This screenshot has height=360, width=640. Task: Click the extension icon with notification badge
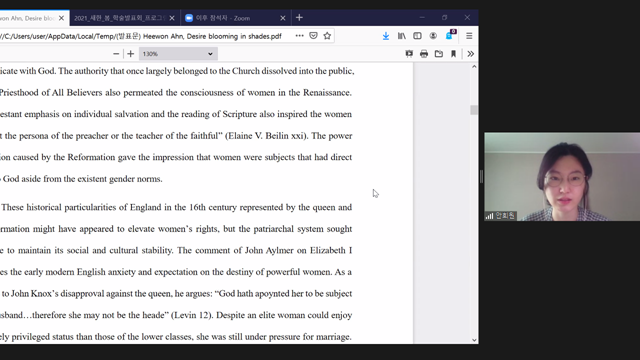450,35
